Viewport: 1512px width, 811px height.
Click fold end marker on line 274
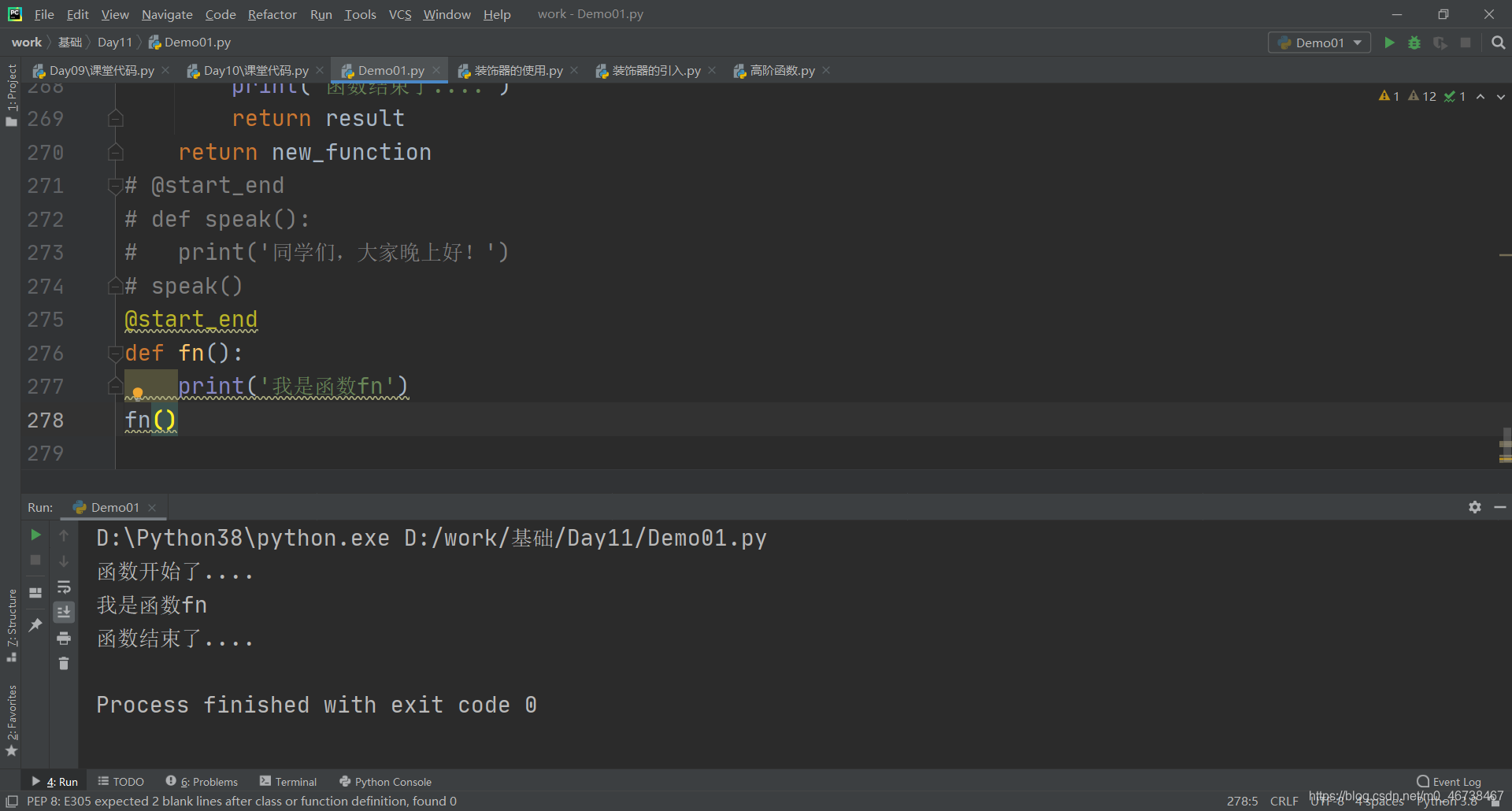click(x=116, y=286)
